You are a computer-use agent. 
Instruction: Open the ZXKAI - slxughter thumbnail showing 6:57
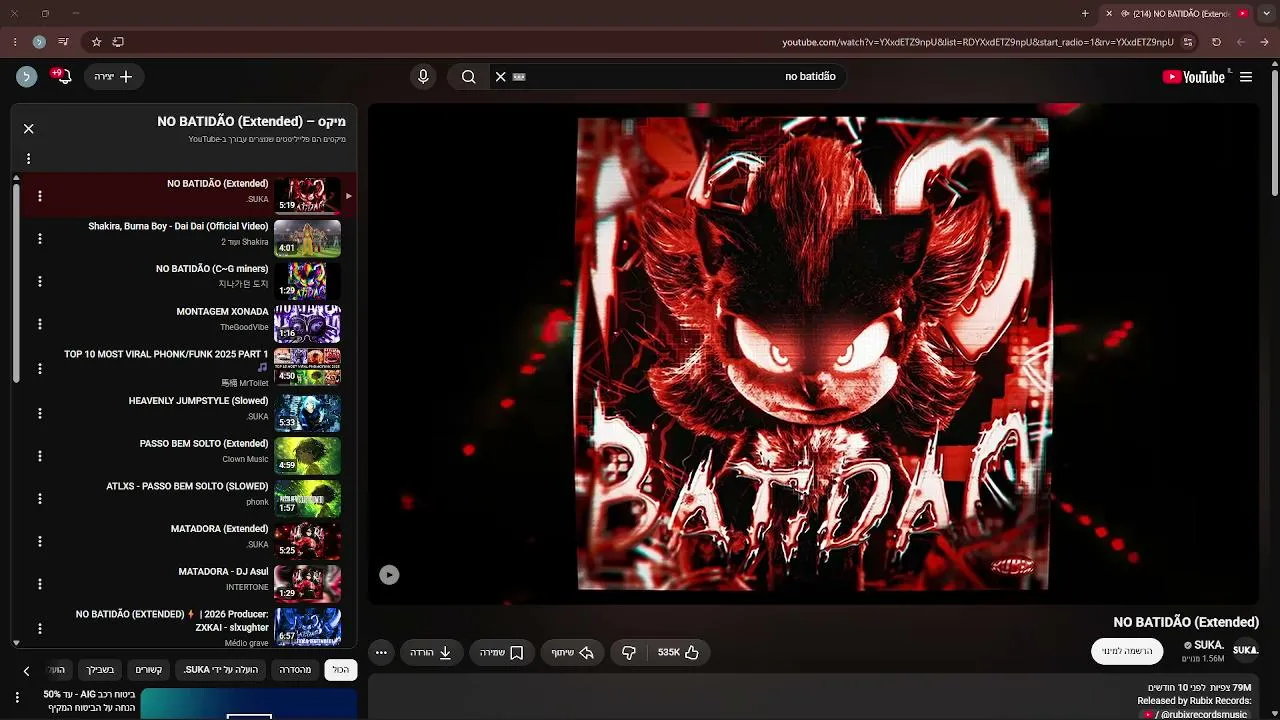coord(307,627)
